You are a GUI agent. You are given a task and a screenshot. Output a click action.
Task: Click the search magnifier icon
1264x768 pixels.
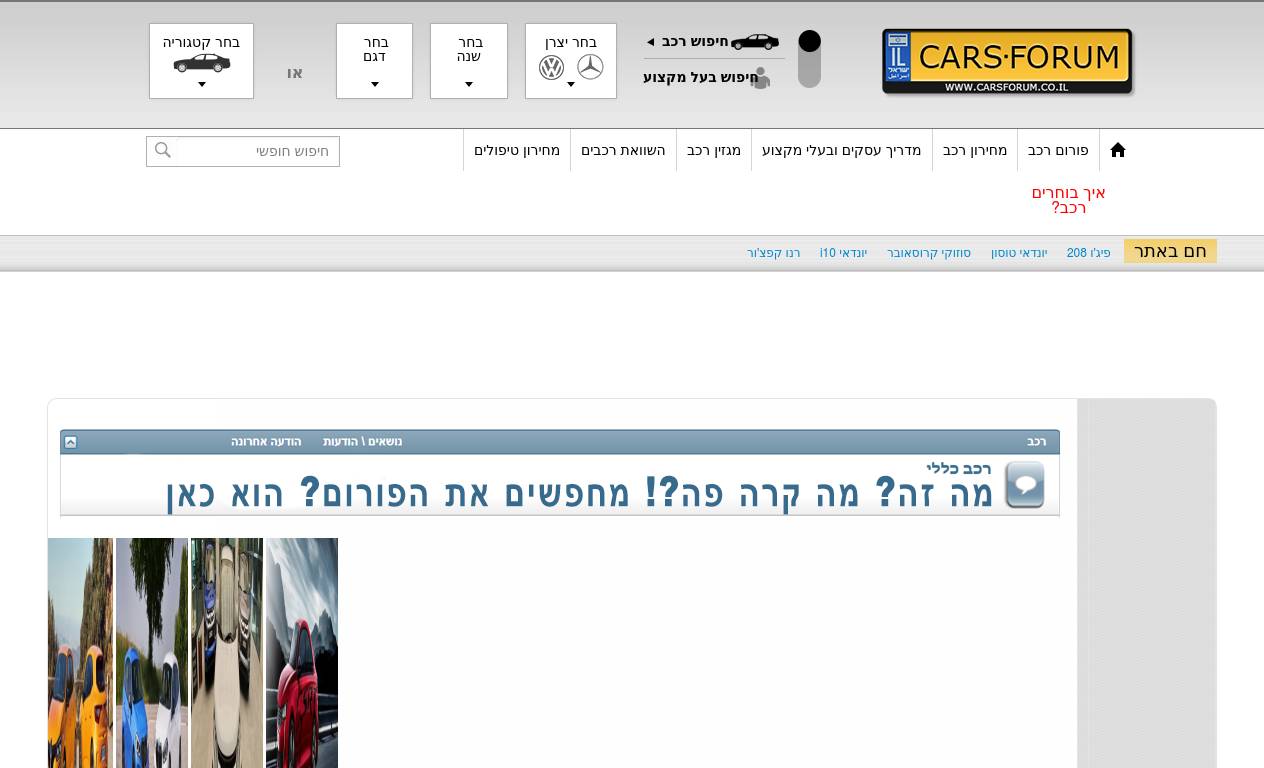click(x=162, y=150)
